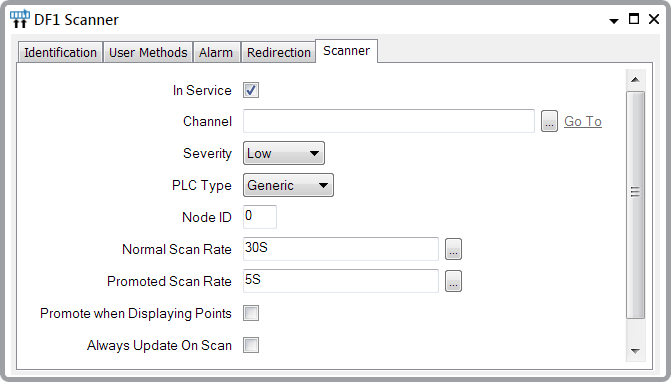Expand the Severity dropdown
671x382 pixels.
click(284, 153)
